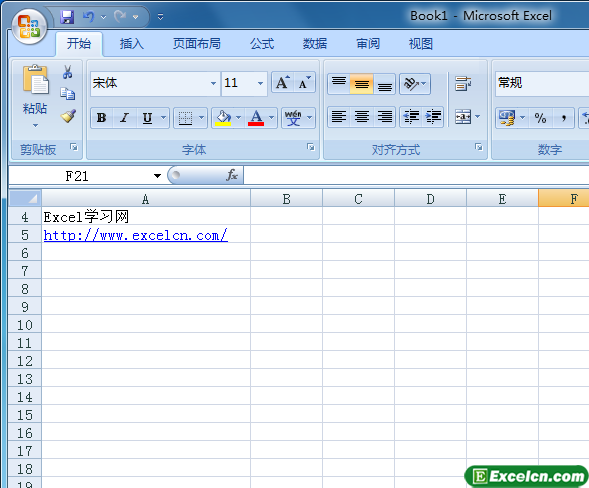Image resolution: width=589 pixels, height=488 pixels.
Task: Click inside the formula bar
Action: [x=416, y=175]
